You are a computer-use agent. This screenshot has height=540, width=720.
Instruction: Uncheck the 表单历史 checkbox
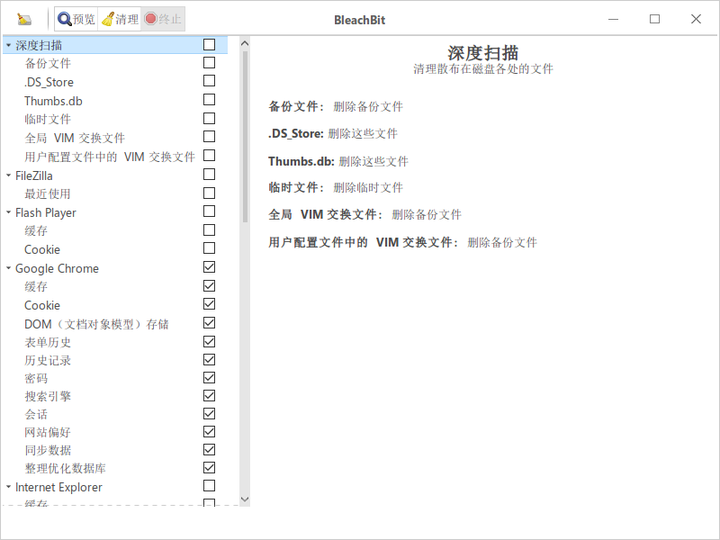(209, 342)
